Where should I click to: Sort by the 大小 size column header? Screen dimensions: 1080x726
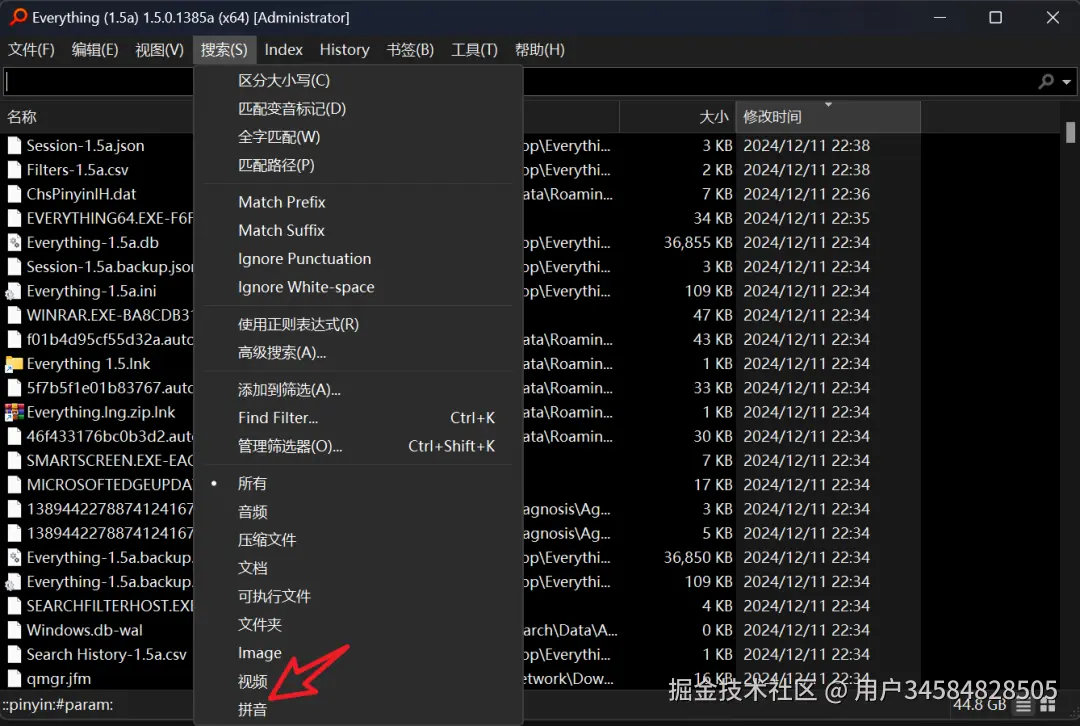pos(677,116)
